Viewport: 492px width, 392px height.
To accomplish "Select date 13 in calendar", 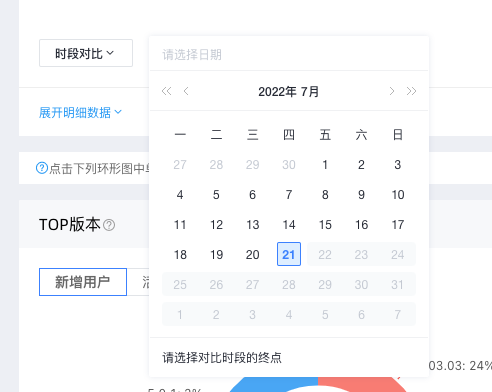I will click(x=253, y=225).
